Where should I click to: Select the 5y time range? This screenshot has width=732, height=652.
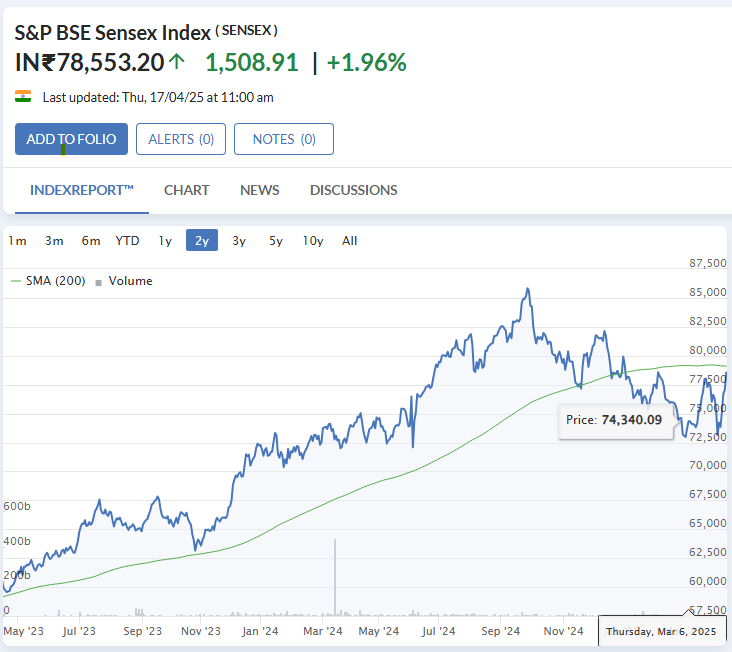(276, 241)
